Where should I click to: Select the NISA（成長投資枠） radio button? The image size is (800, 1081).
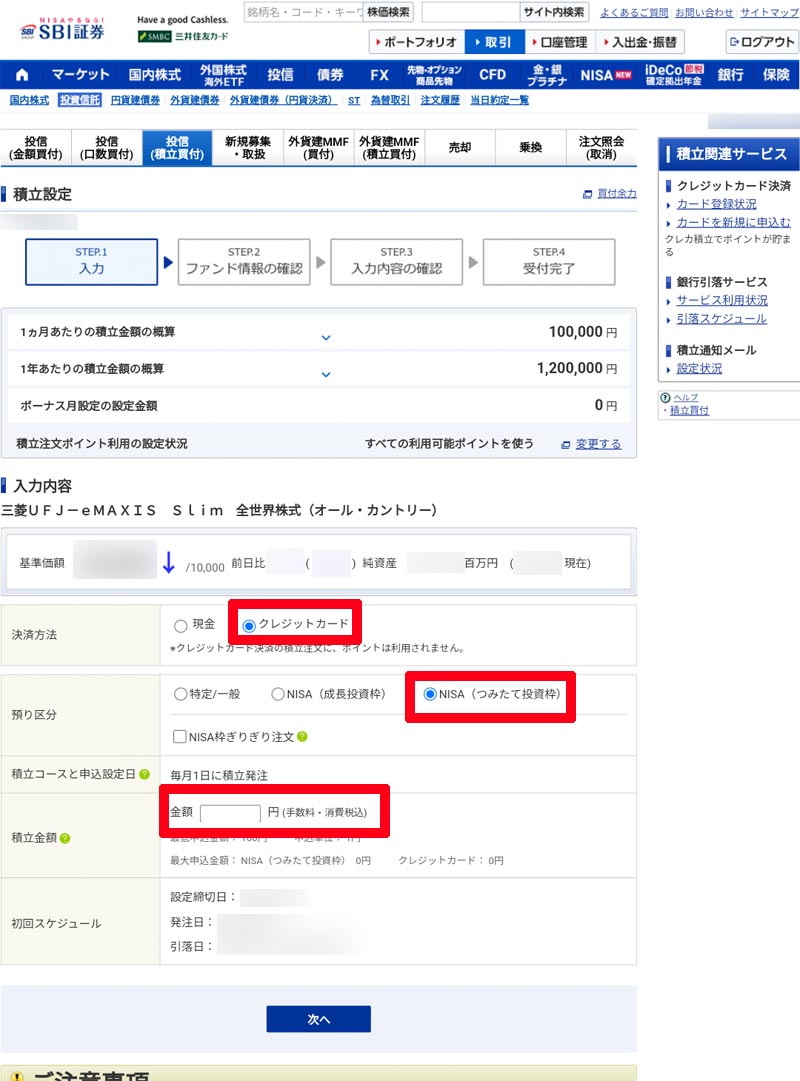[x=277, y=694]
